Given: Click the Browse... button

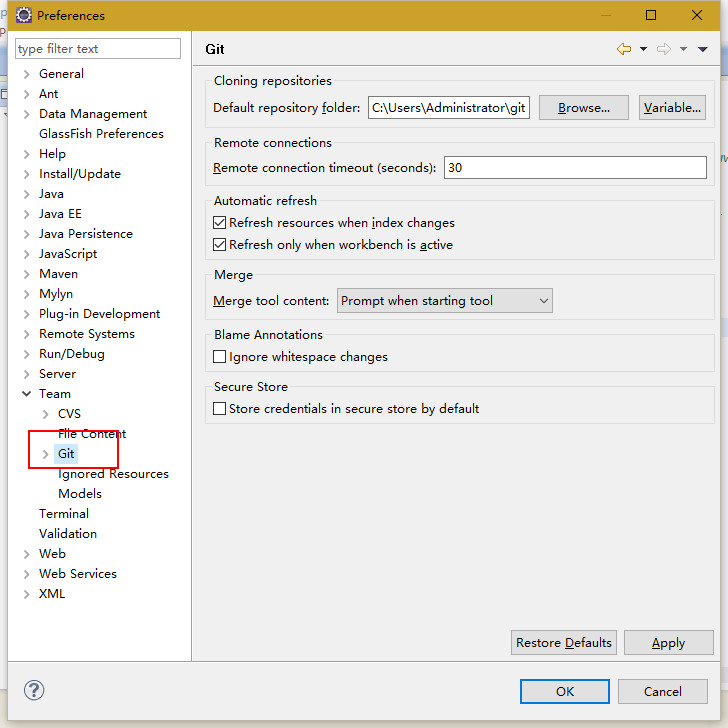Looking at the screenshot, I should point(584,108).
